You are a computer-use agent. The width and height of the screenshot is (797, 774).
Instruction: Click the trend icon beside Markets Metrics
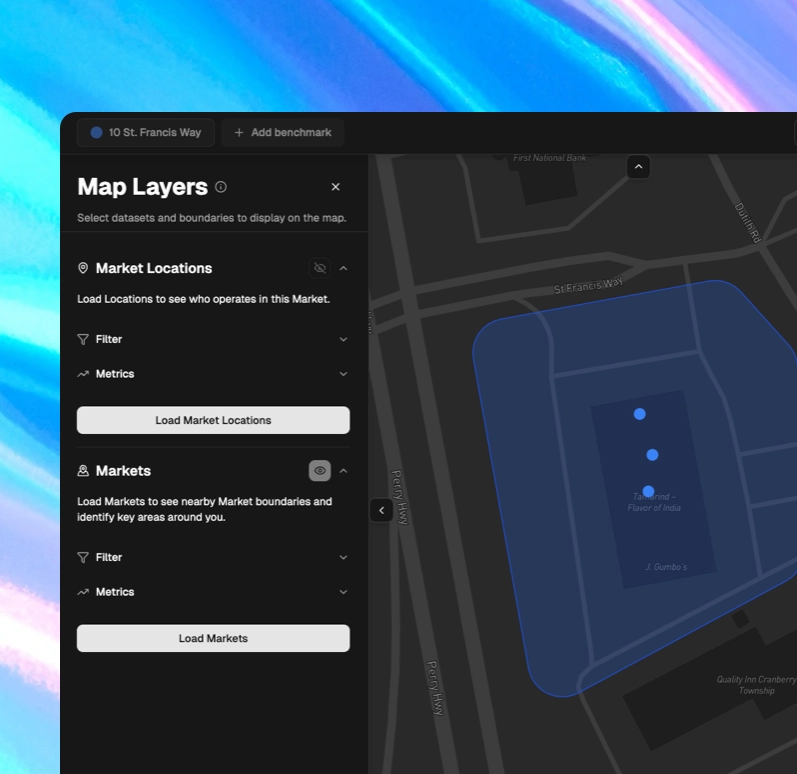[83, 592]
